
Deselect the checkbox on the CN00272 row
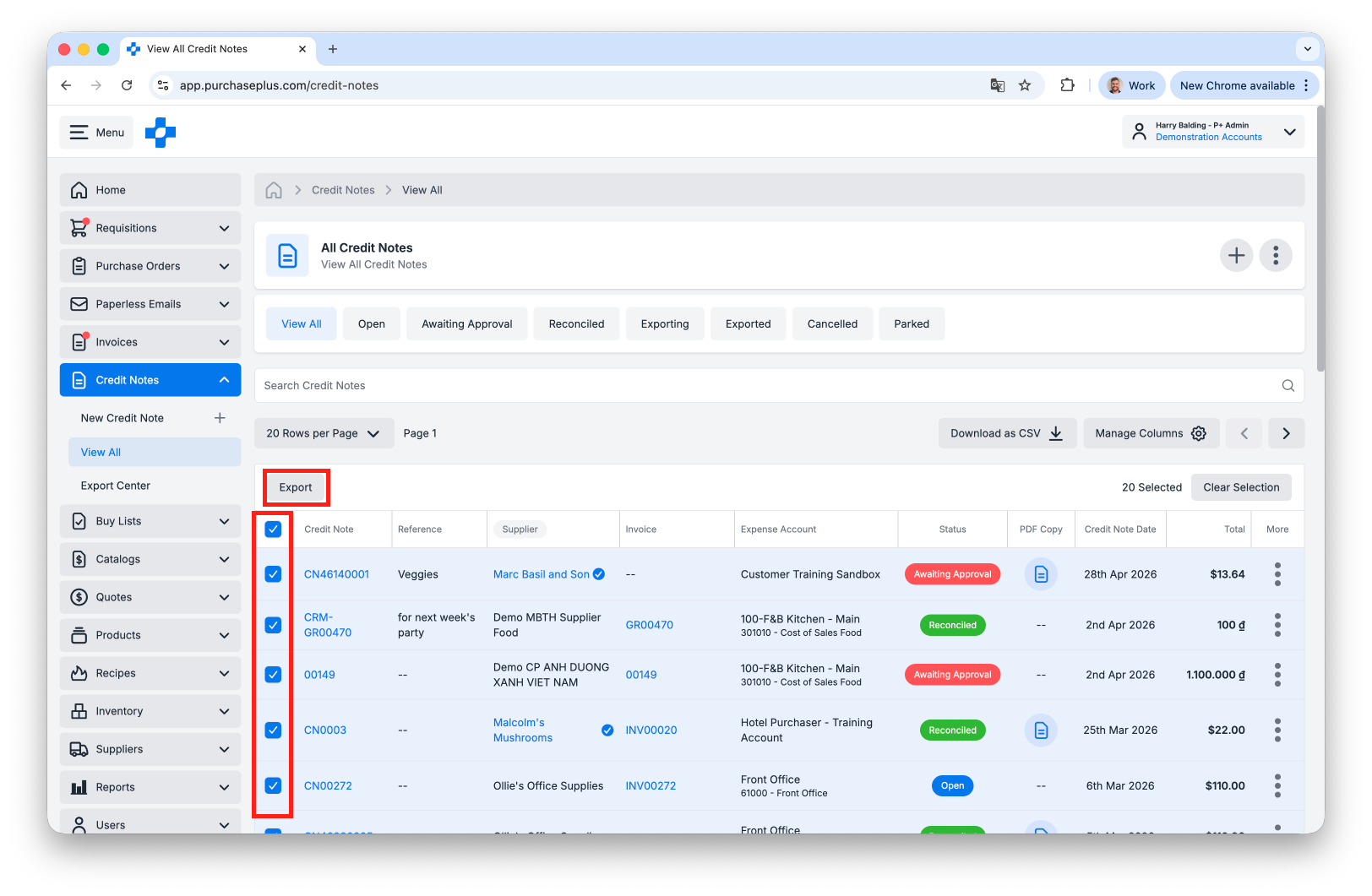click(x=273, y=785)
